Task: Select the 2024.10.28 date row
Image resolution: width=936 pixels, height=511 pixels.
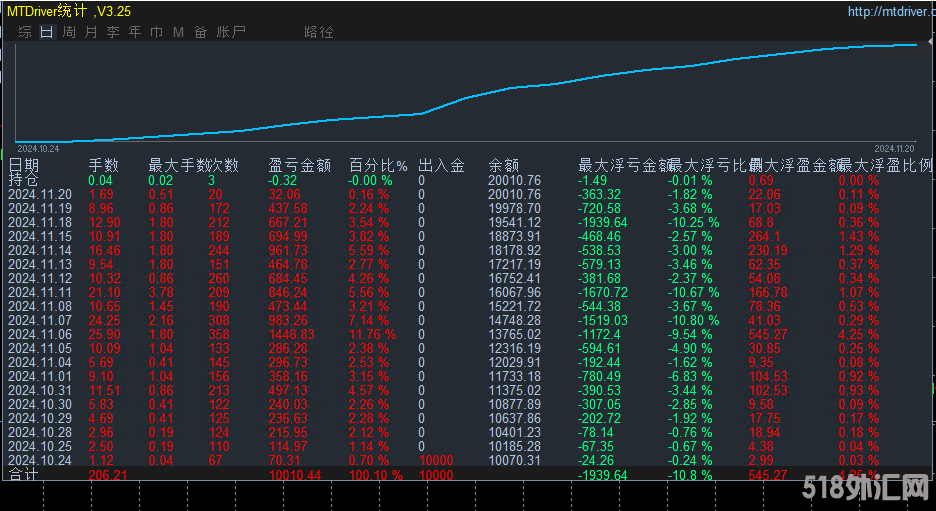Action: (40, 433)
